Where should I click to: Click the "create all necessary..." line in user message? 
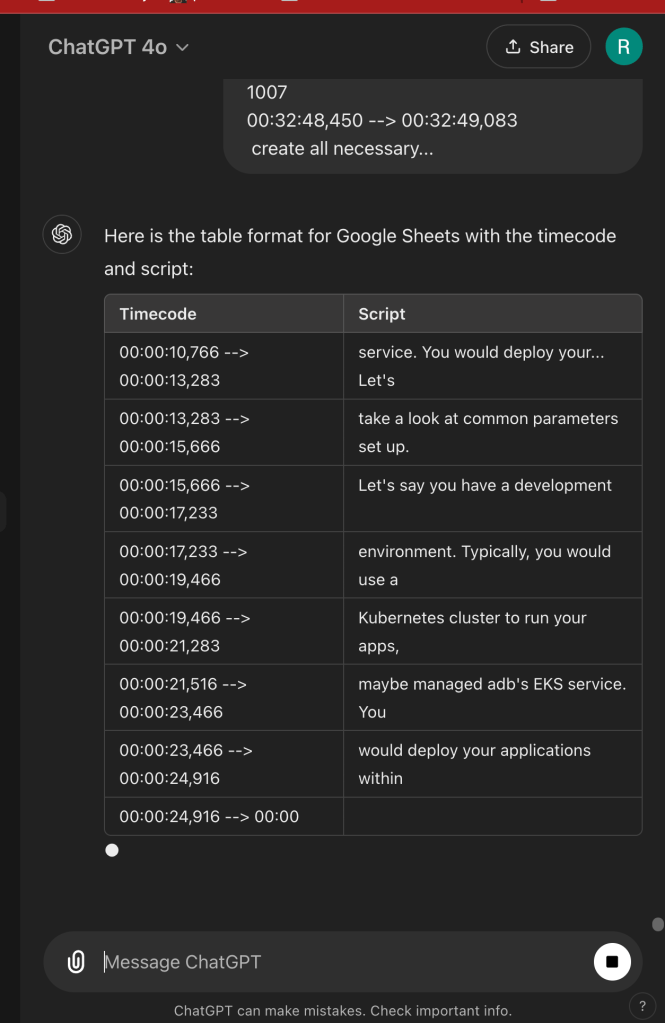342,149
